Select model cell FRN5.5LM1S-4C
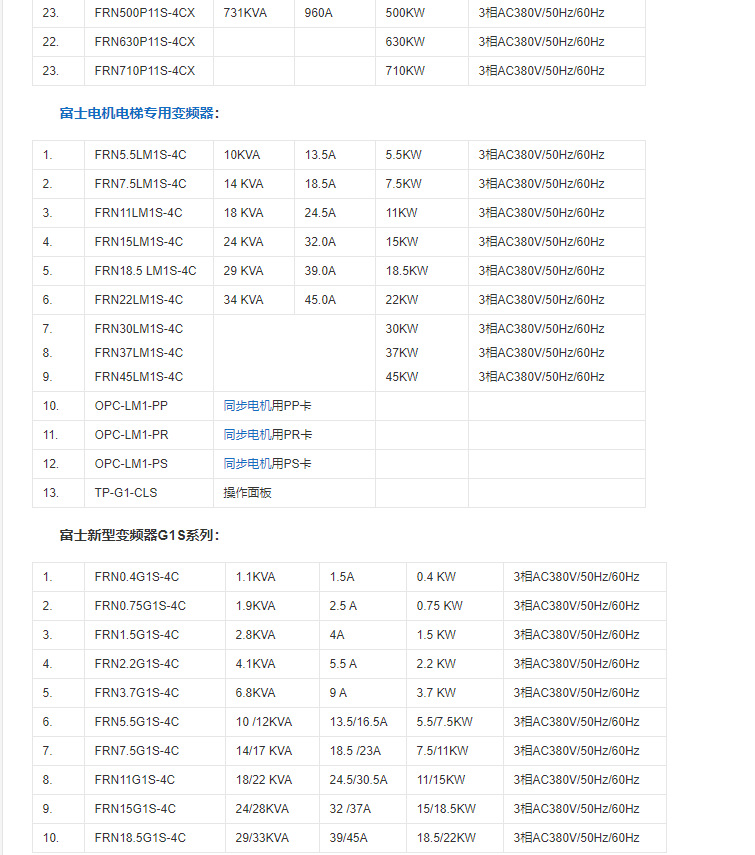 [149, 155]
